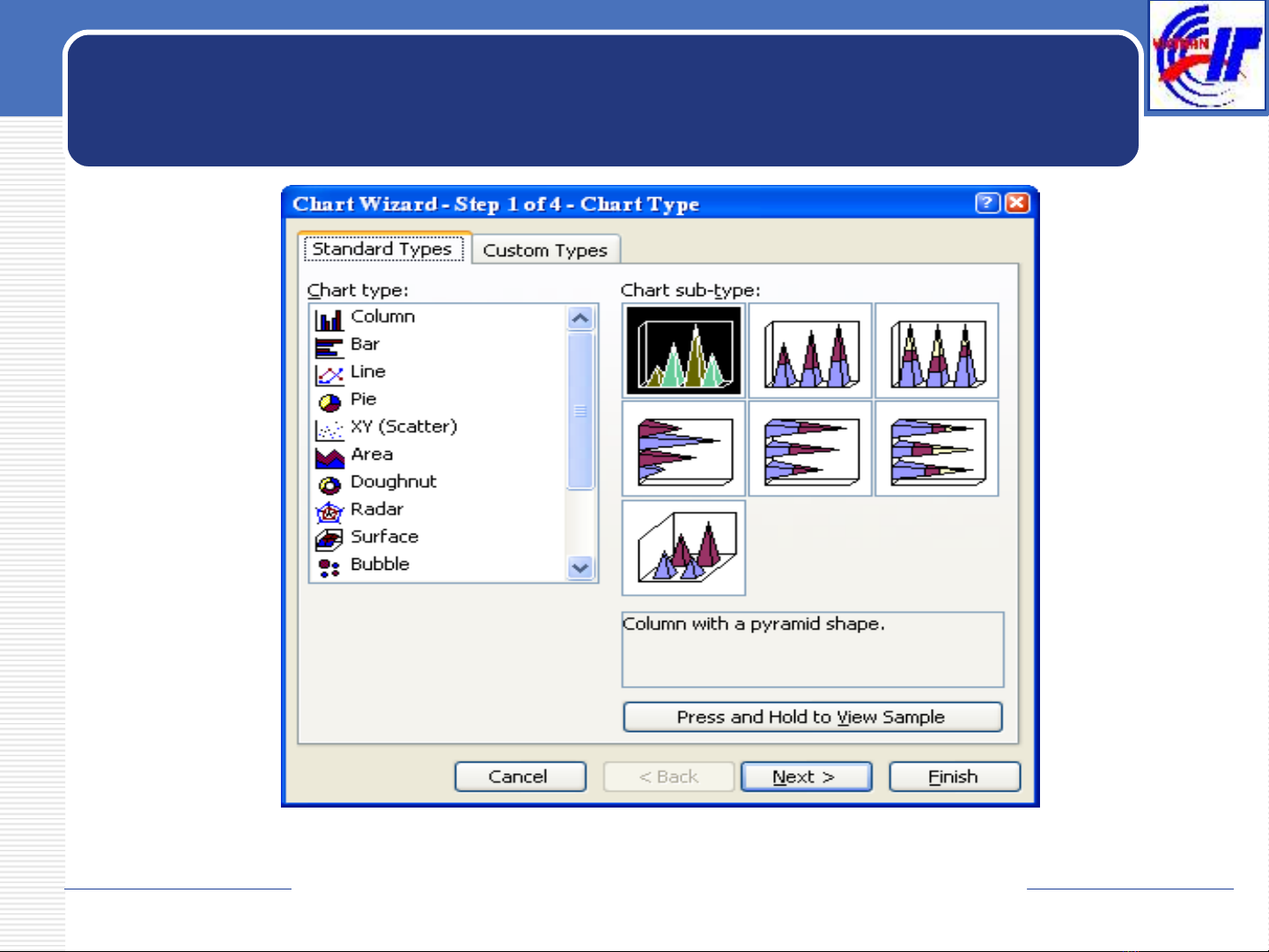1269x952 pixels.
Task: Pick the Doughnut chart icon
Action: [x=329, y=483]
